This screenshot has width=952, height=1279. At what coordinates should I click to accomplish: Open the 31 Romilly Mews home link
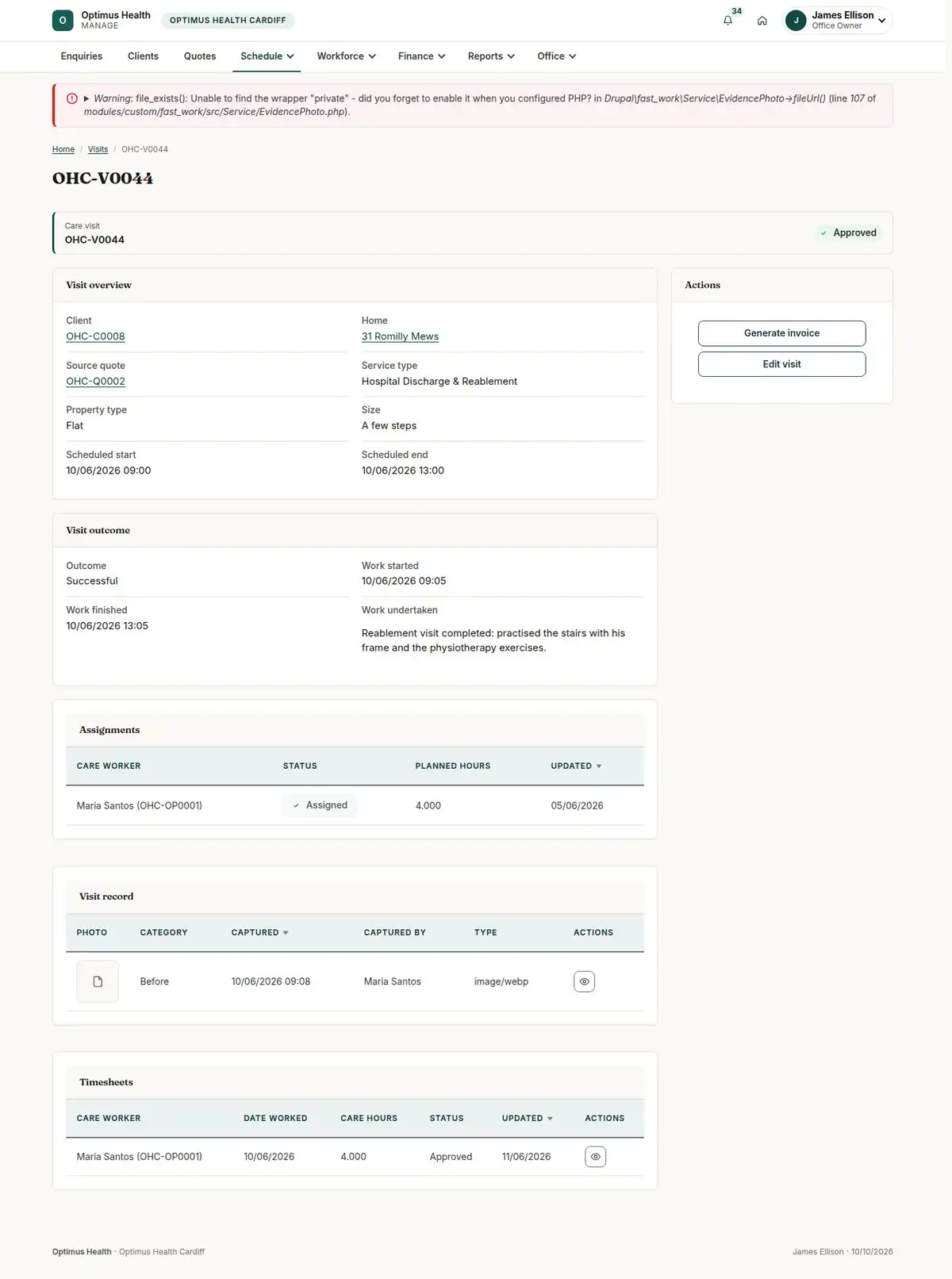[x=400, y=336]
